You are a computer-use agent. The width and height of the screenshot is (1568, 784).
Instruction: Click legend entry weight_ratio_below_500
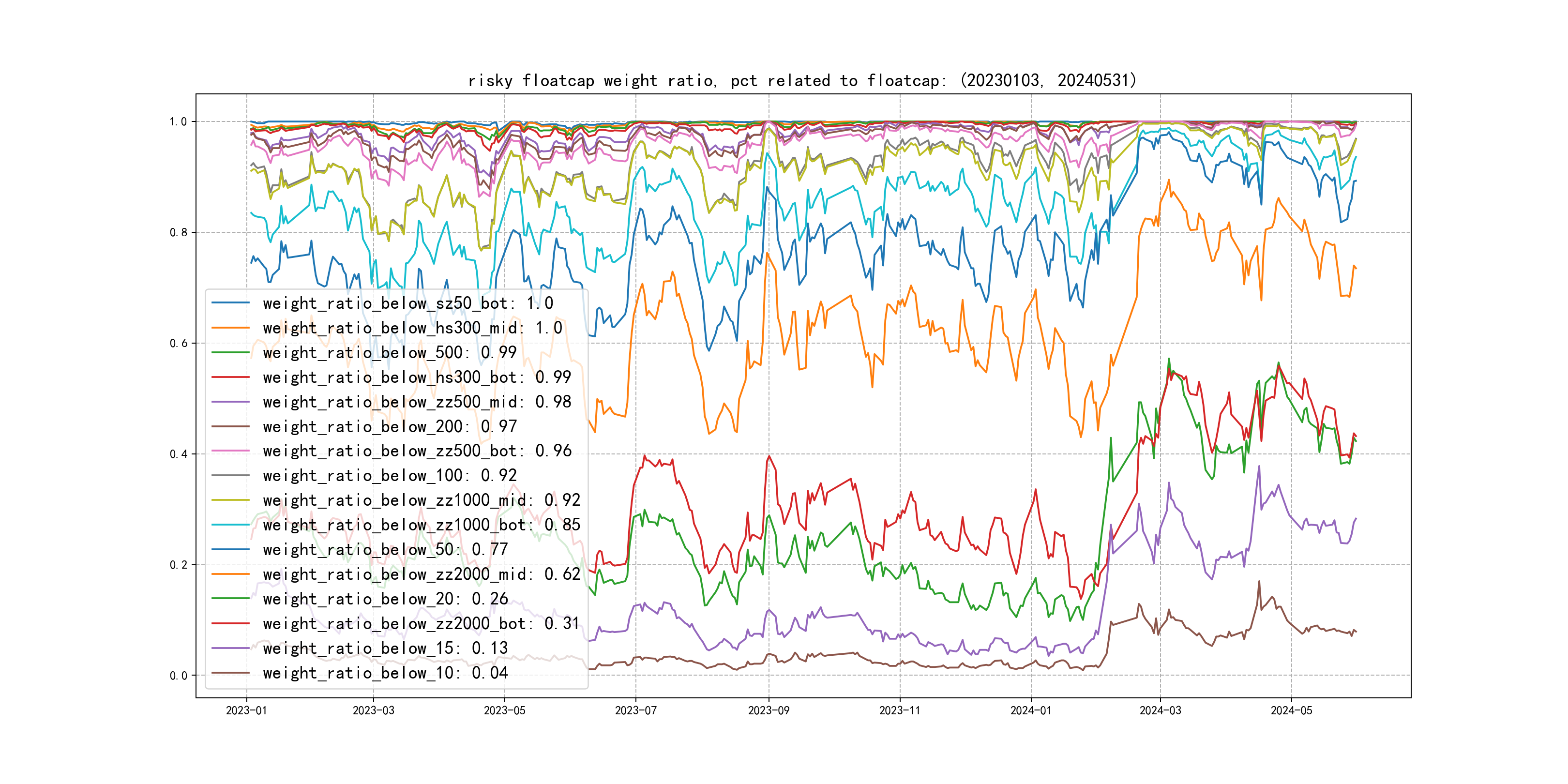tap(389, 352)
